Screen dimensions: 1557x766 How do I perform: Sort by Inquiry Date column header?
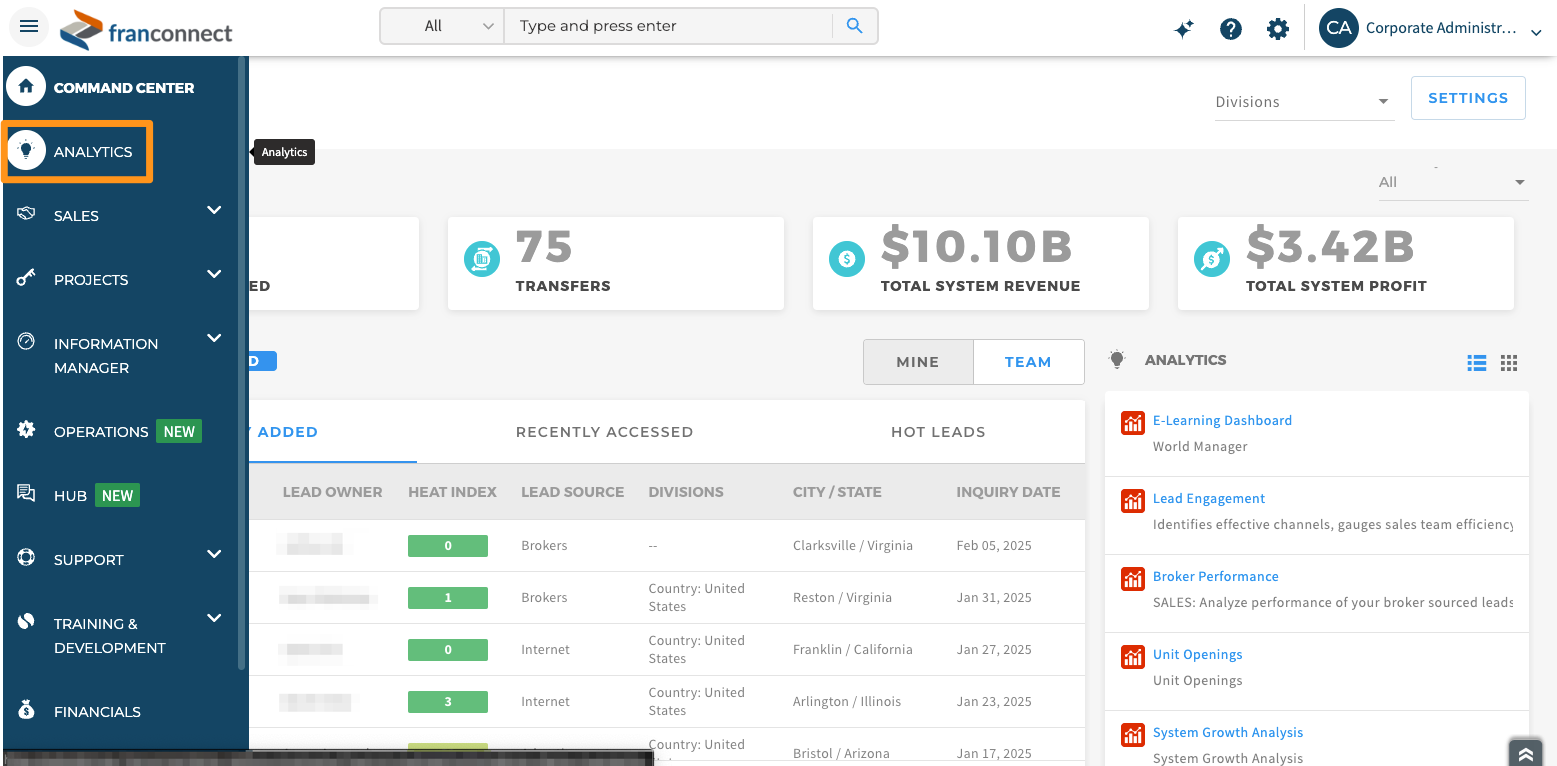1008,492
